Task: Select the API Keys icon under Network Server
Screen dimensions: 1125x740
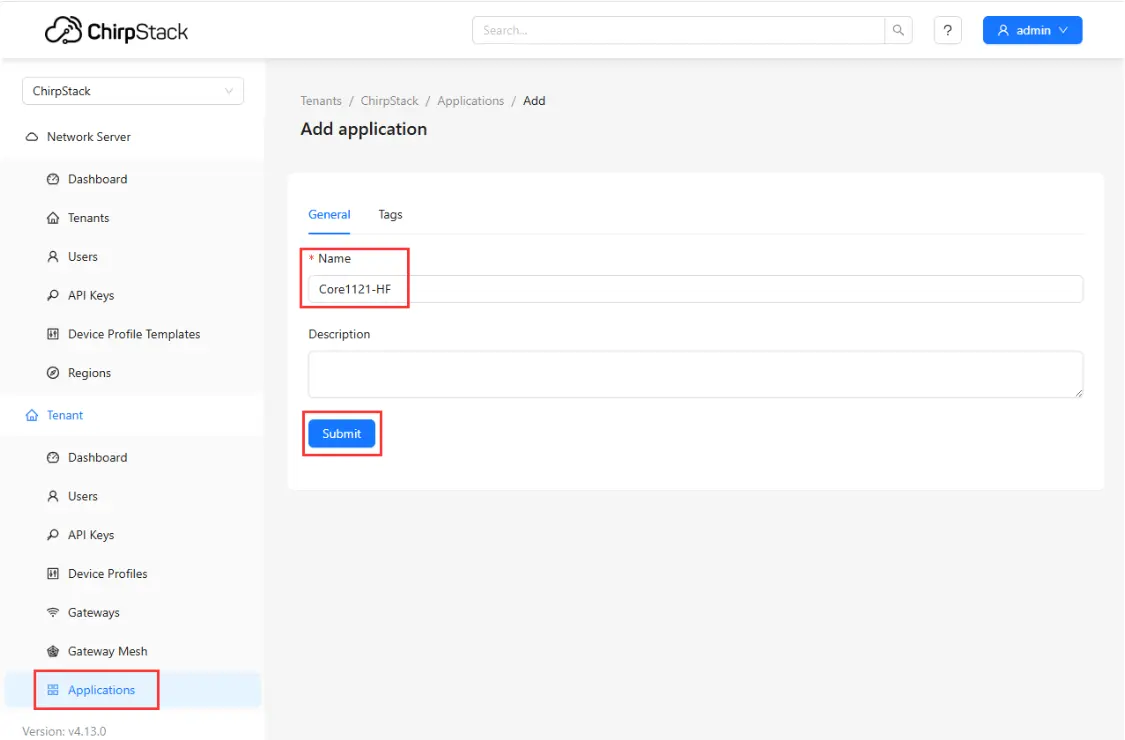Action: click(54, 295)
